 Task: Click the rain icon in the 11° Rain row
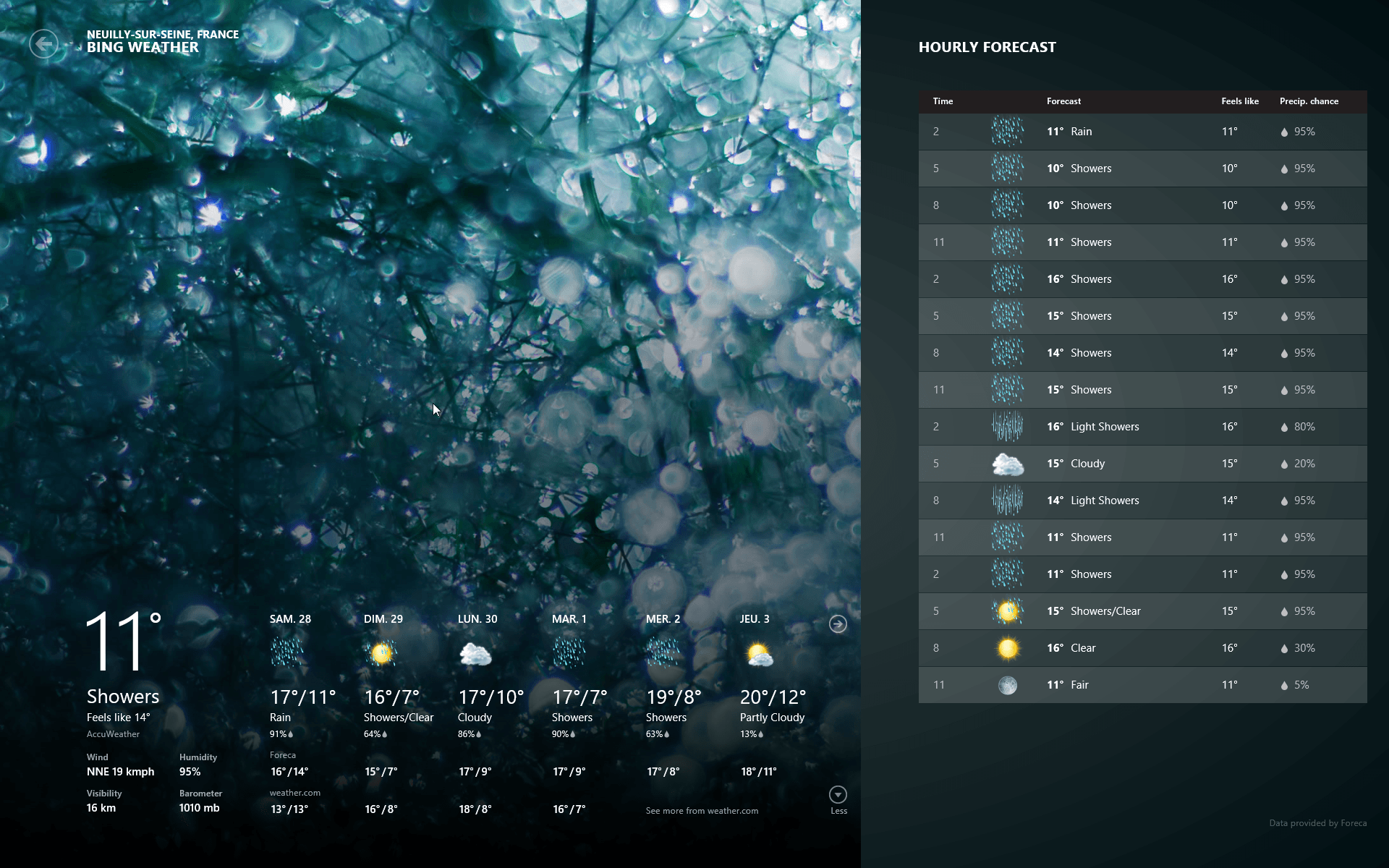tap(1007, 132)
